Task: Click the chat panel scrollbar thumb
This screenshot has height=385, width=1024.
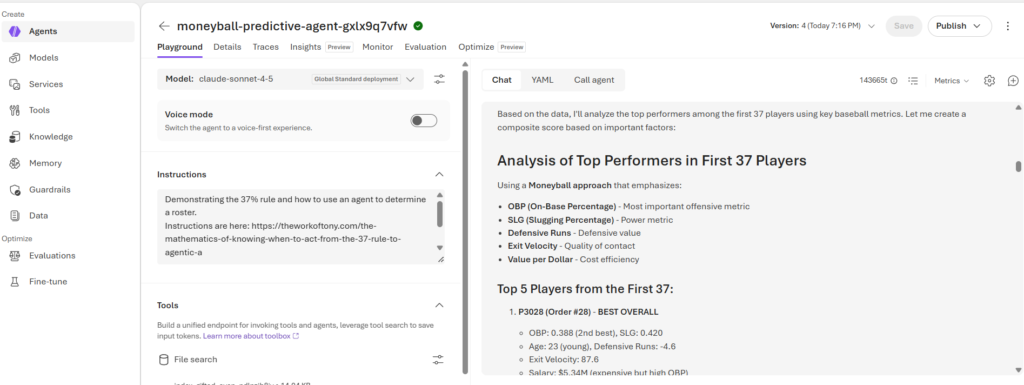Action: tap(1017, 166)
